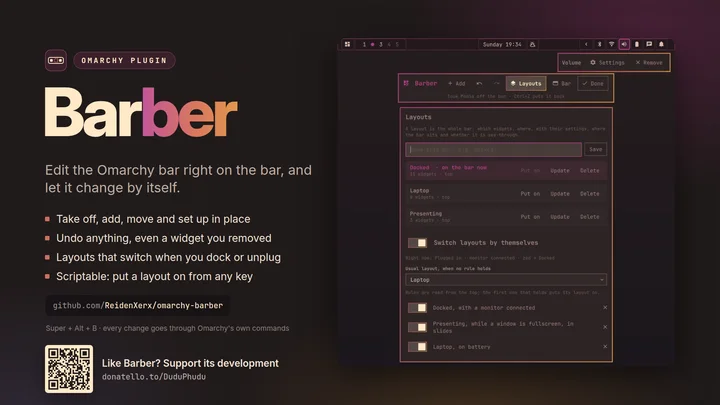Save the new layout
This screenshot has height=405, width=720.
[x=596, y=150]
